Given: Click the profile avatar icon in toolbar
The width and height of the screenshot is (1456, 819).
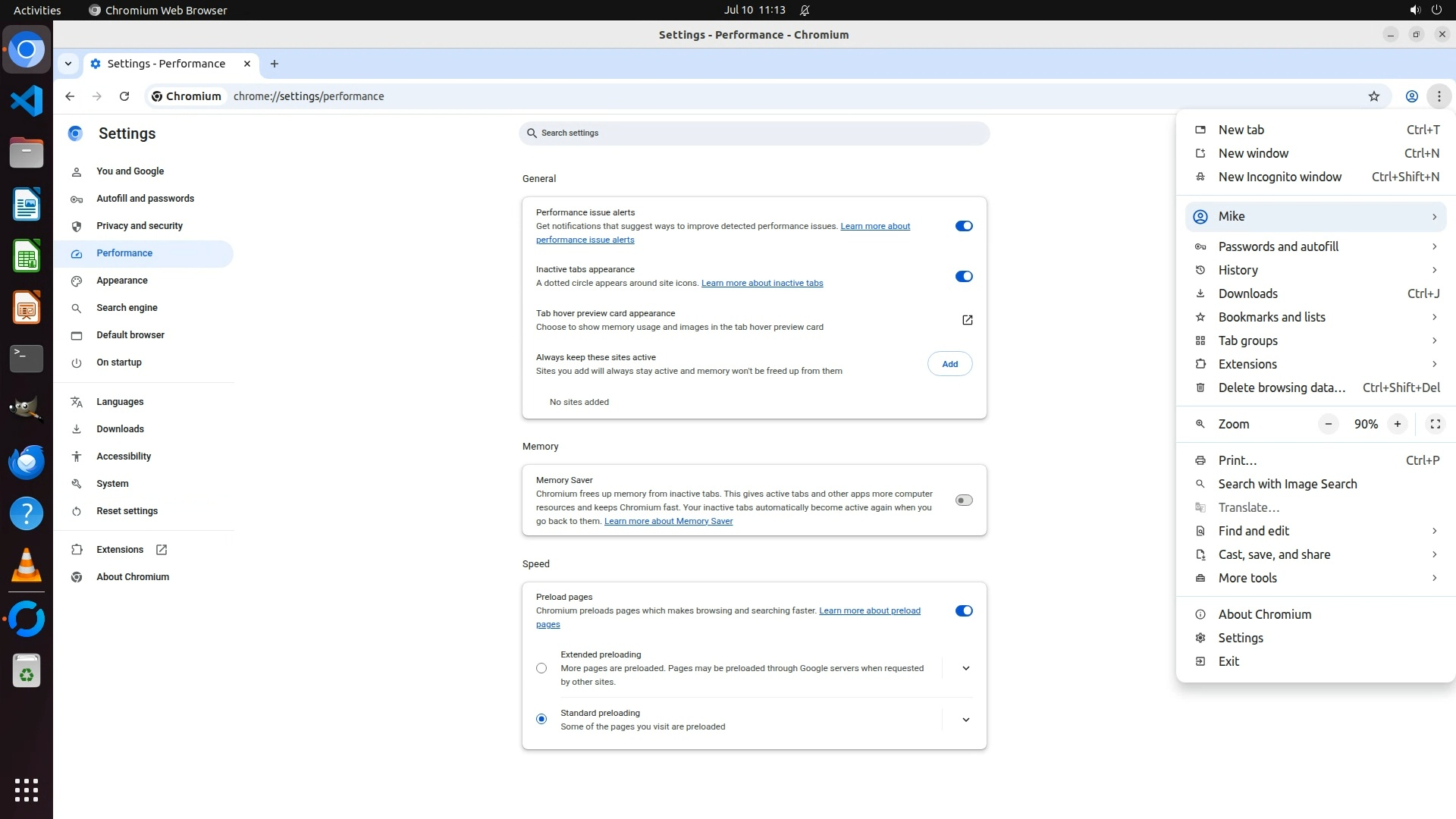Looking at the screenshot, I should point(1411,96).
